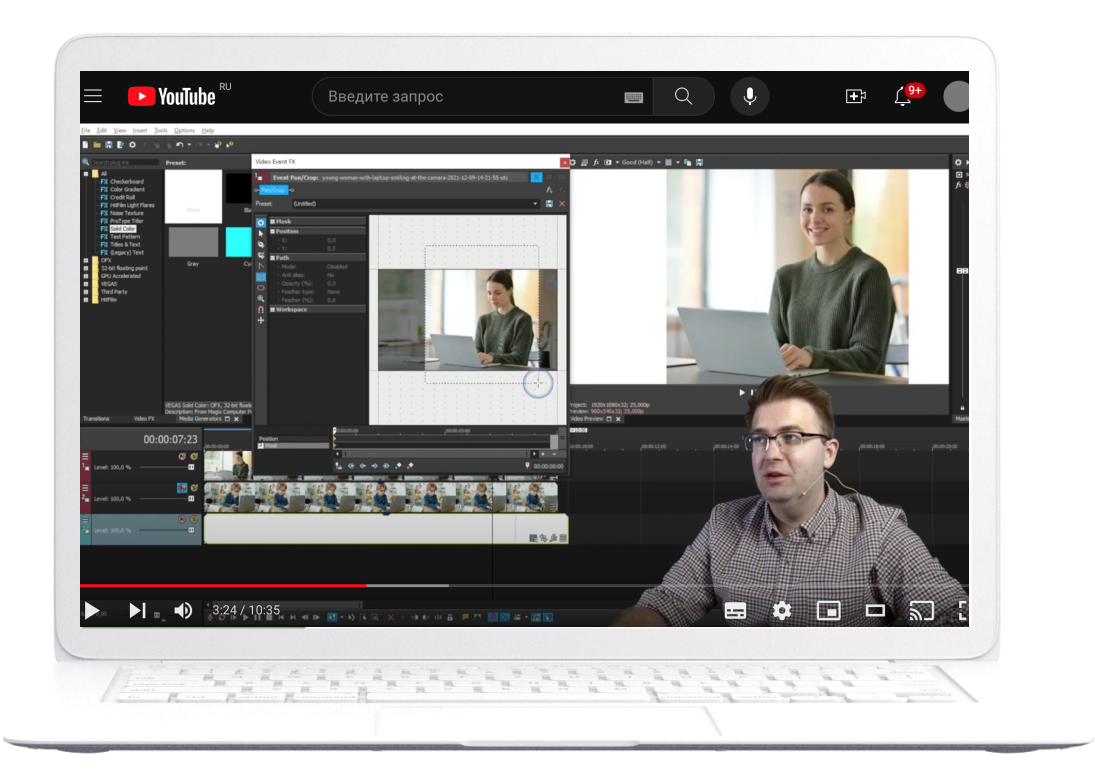Select the Credit Roll generator

coord(122,198)
